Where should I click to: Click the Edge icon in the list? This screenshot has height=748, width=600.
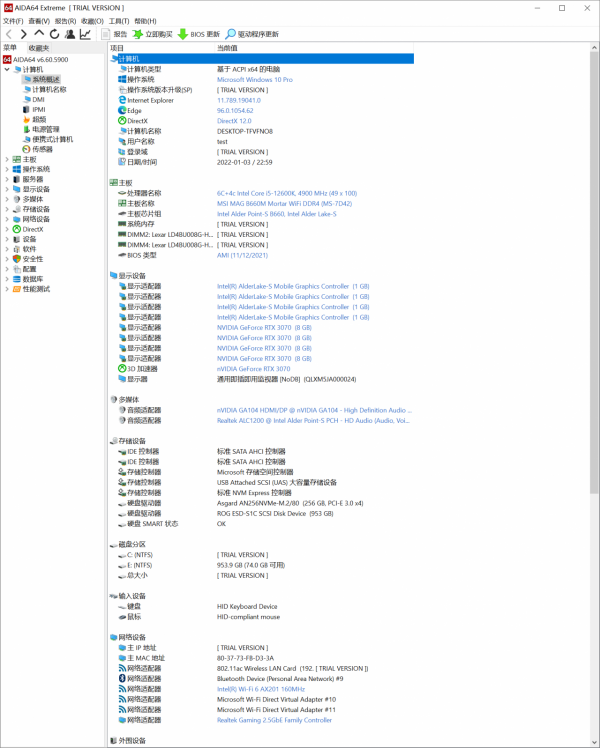pos(122,111)
